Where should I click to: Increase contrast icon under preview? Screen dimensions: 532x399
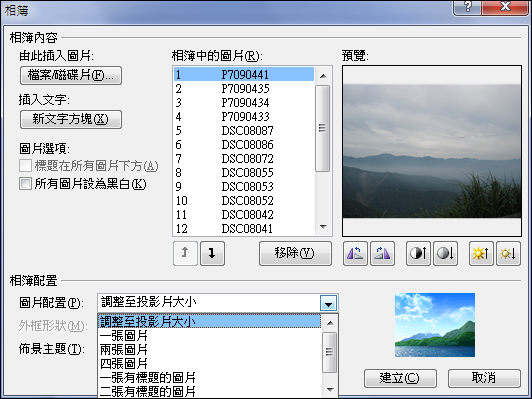pos(418,253)
